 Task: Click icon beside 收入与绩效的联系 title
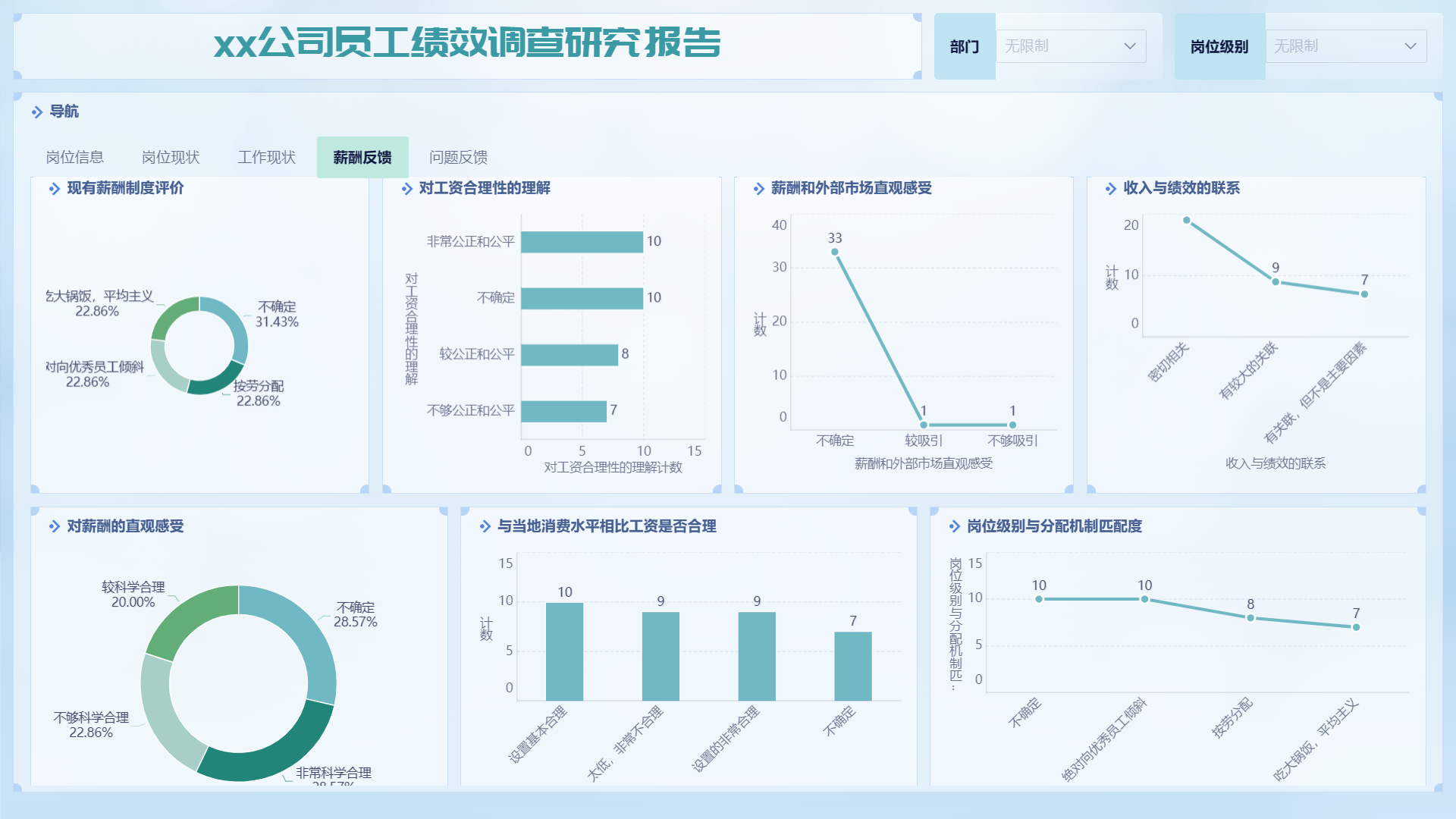[1110, 189]
